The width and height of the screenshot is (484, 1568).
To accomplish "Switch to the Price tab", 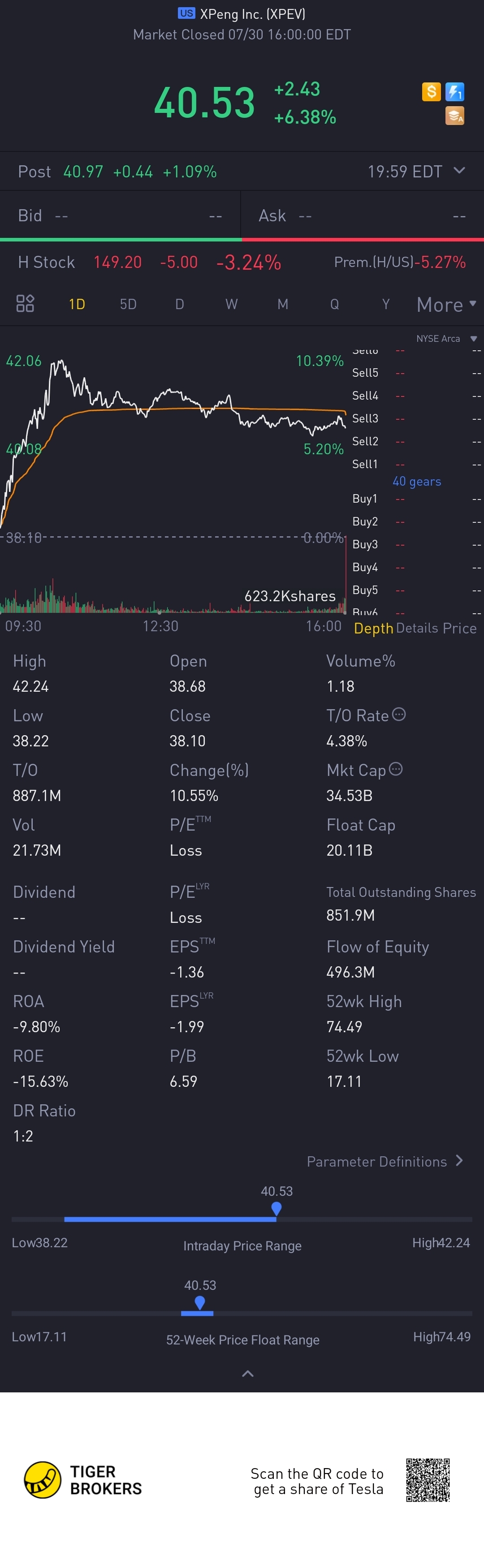I will pos(460,628).
